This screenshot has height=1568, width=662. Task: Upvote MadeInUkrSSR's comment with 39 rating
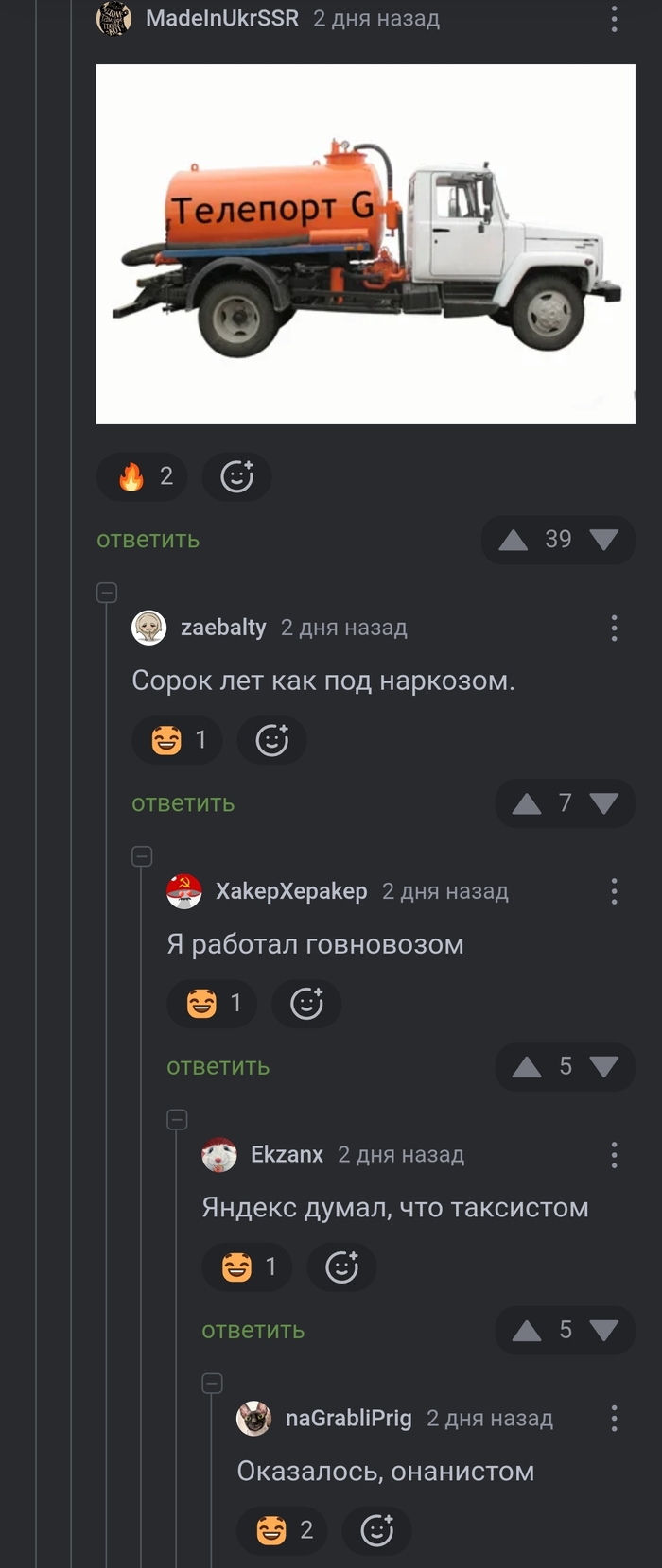[514, 540]
